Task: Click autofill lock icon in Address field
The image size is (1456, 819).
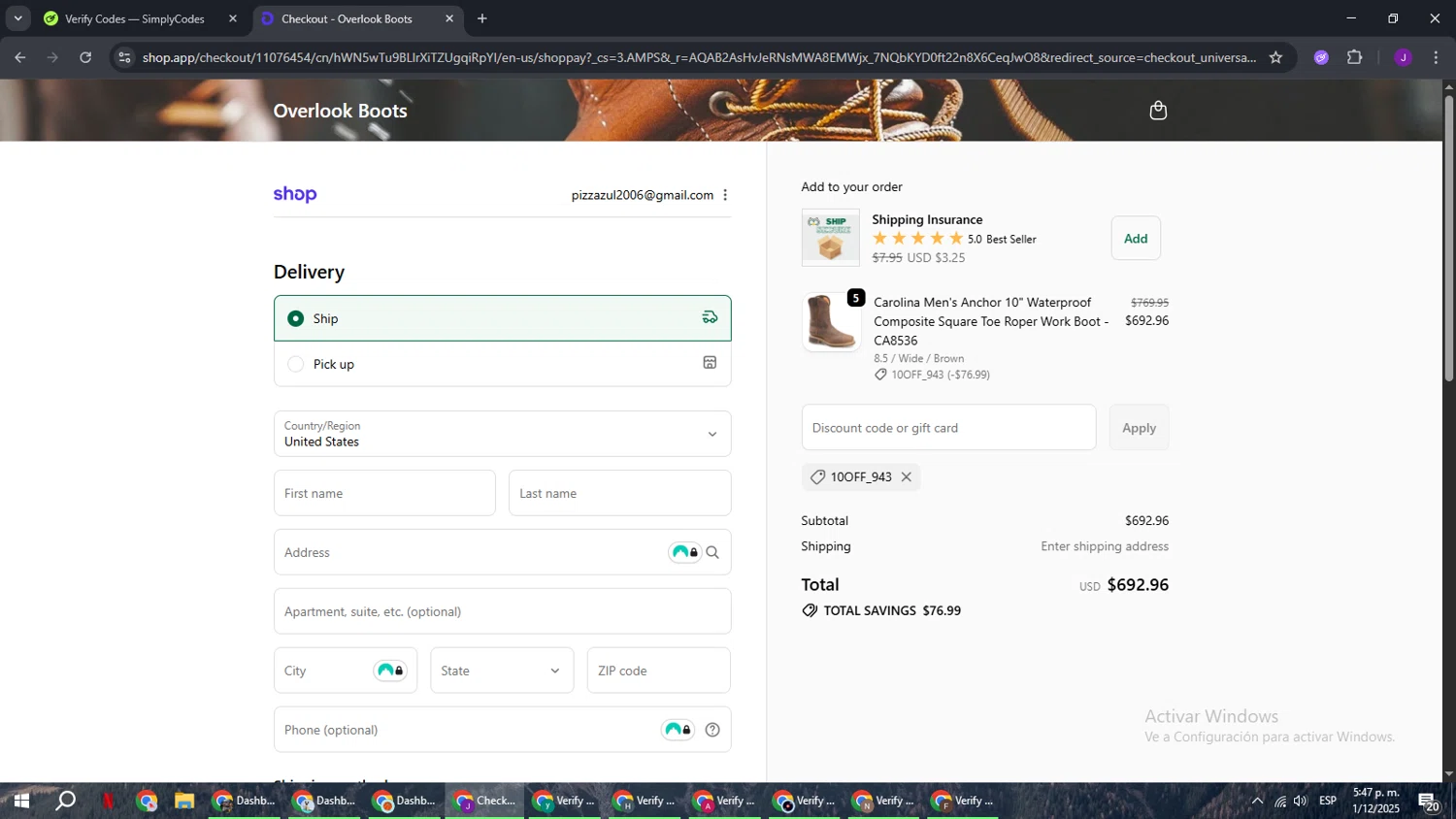Action: click(684, 552)
